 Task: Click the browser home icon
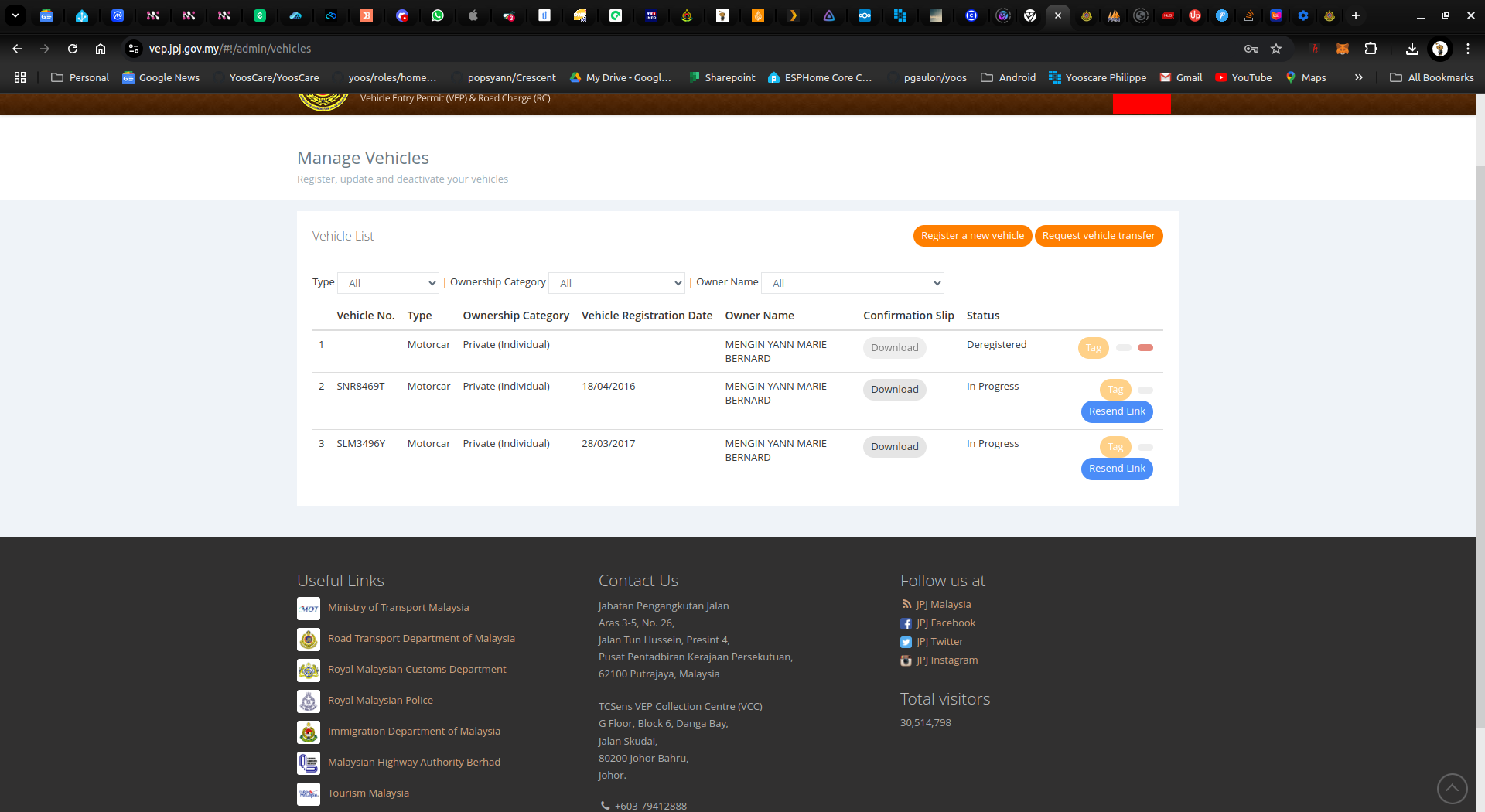pos(101,49)
